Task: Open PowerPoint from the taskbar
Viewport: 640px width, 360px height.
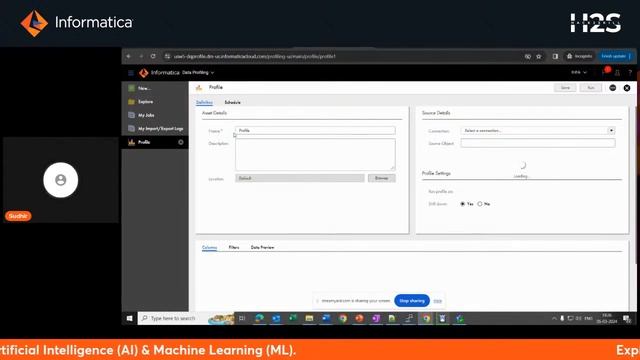Action: (359, 318)
